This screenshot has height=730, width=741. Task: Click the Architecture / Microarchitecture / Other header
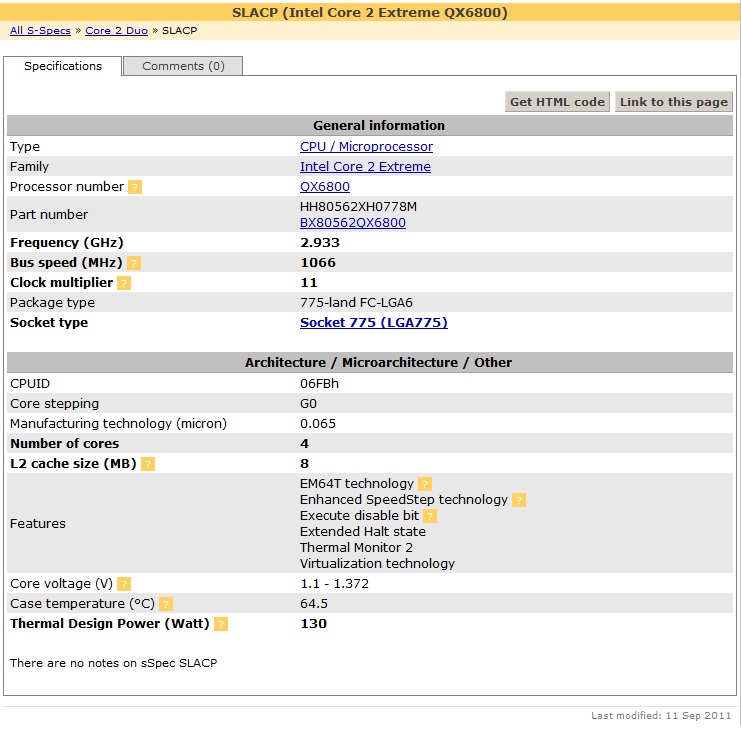(x=370, y=362)
